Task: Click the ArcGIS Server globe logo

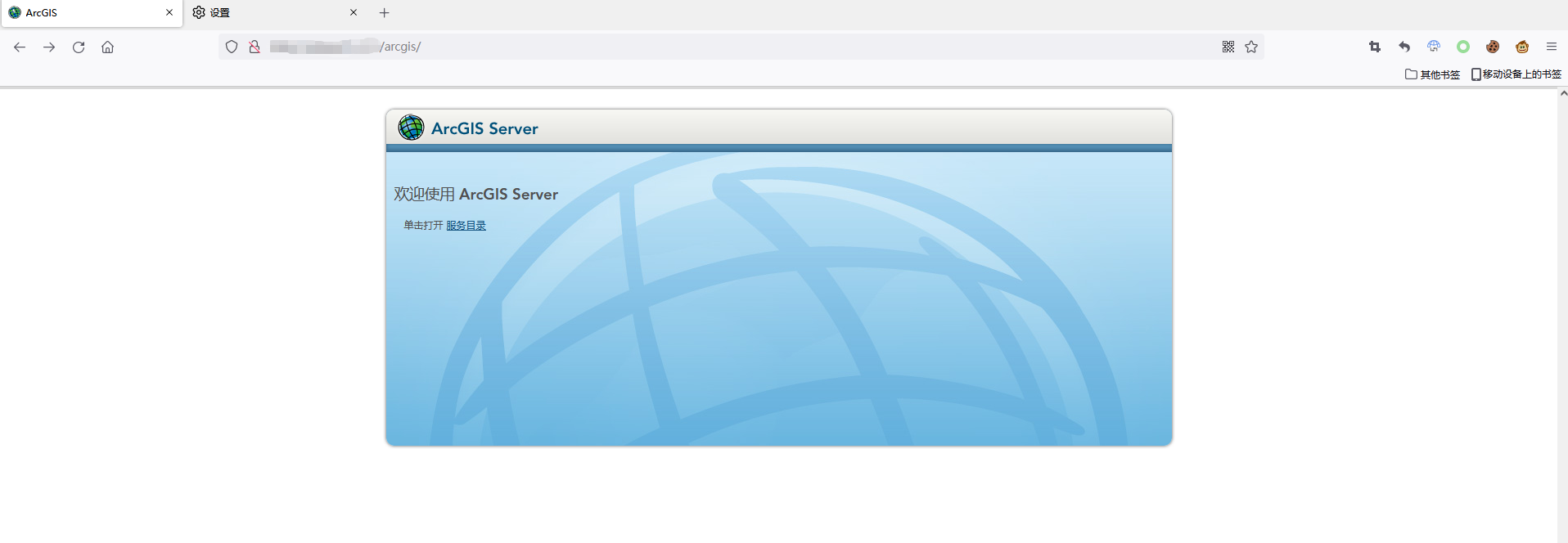Action: pos(411,128)
